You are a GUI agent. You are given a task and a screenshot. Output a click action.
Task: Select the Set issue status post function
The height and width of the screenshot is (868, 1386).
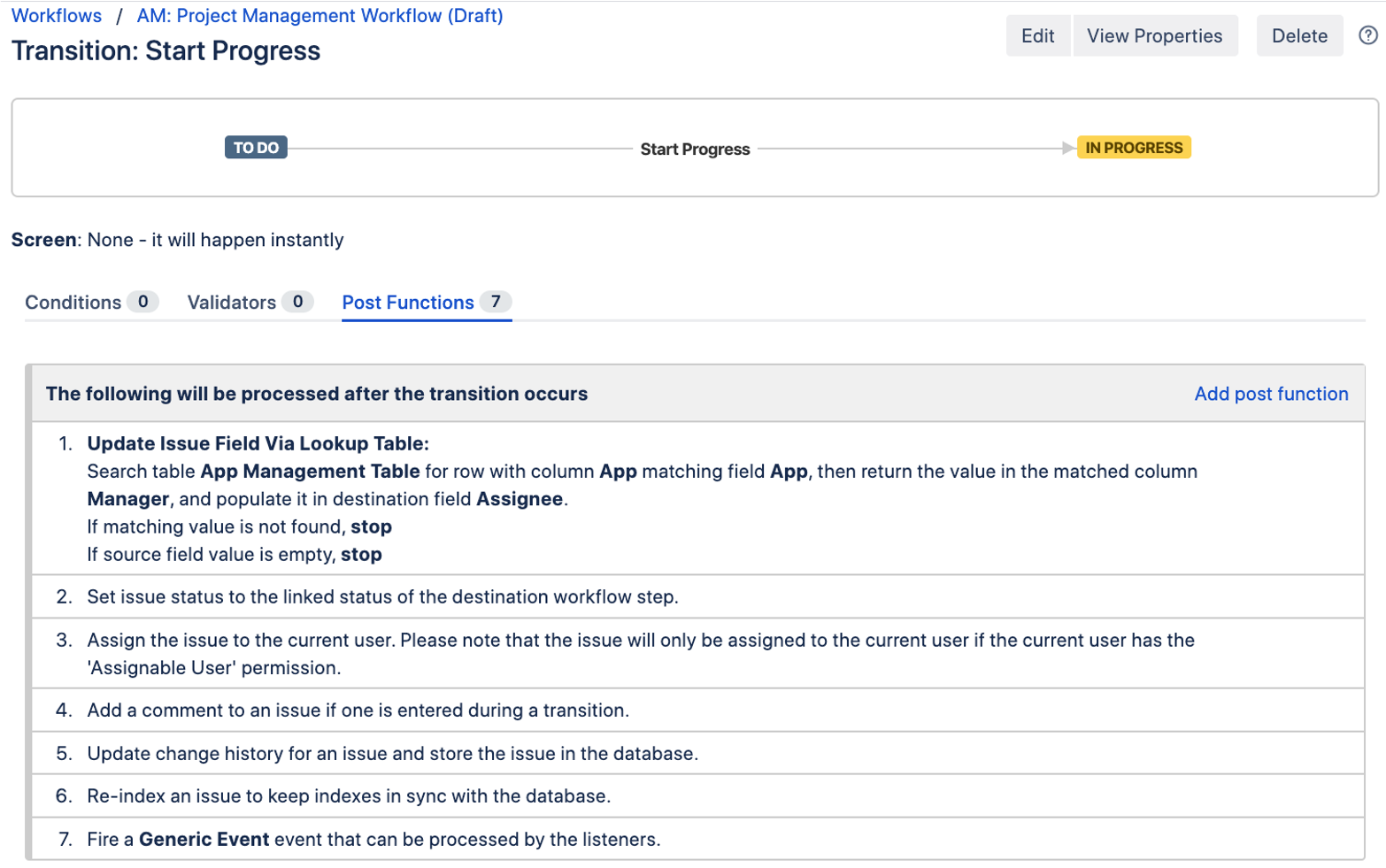click(382, 597)
